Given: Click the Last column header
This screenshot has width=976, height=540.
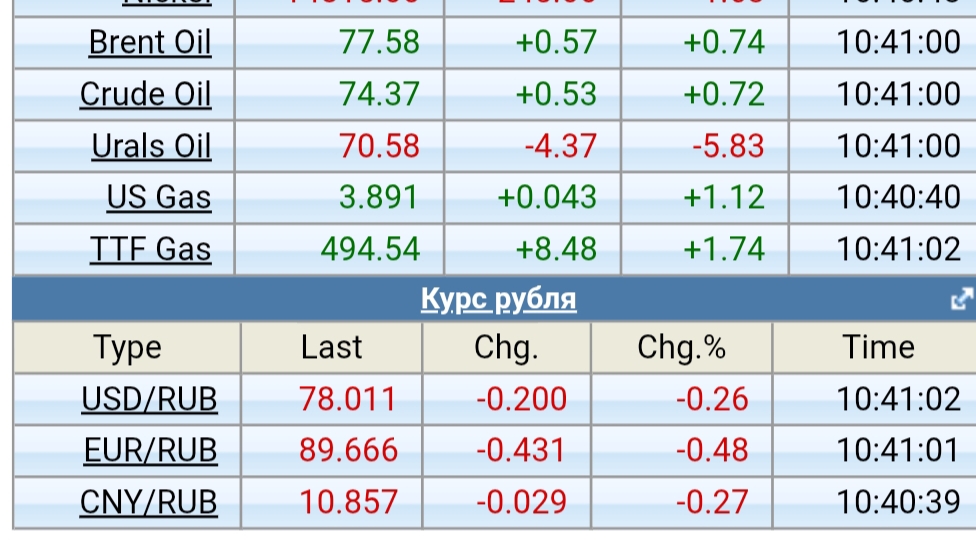Looking at the screenshot, I should (x=331, y=348).
